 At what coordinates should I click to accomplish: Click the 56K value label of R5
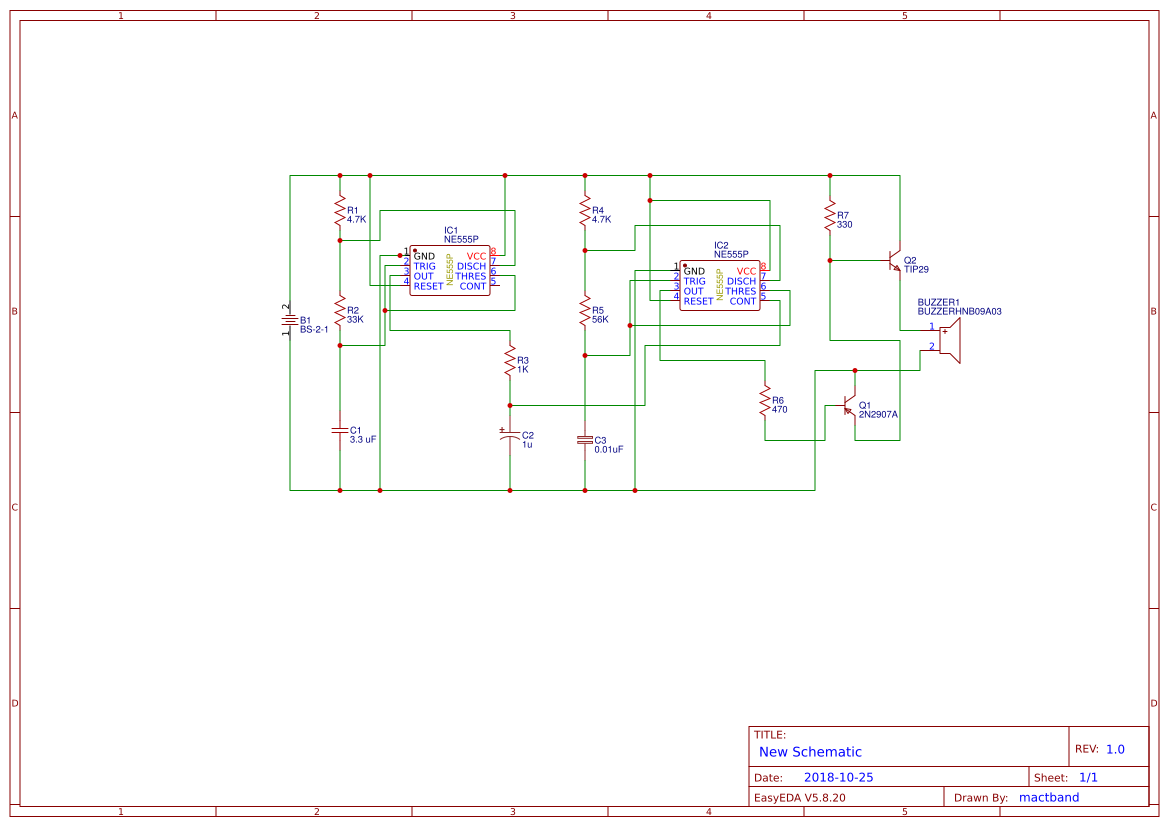(x=599, y=319)
